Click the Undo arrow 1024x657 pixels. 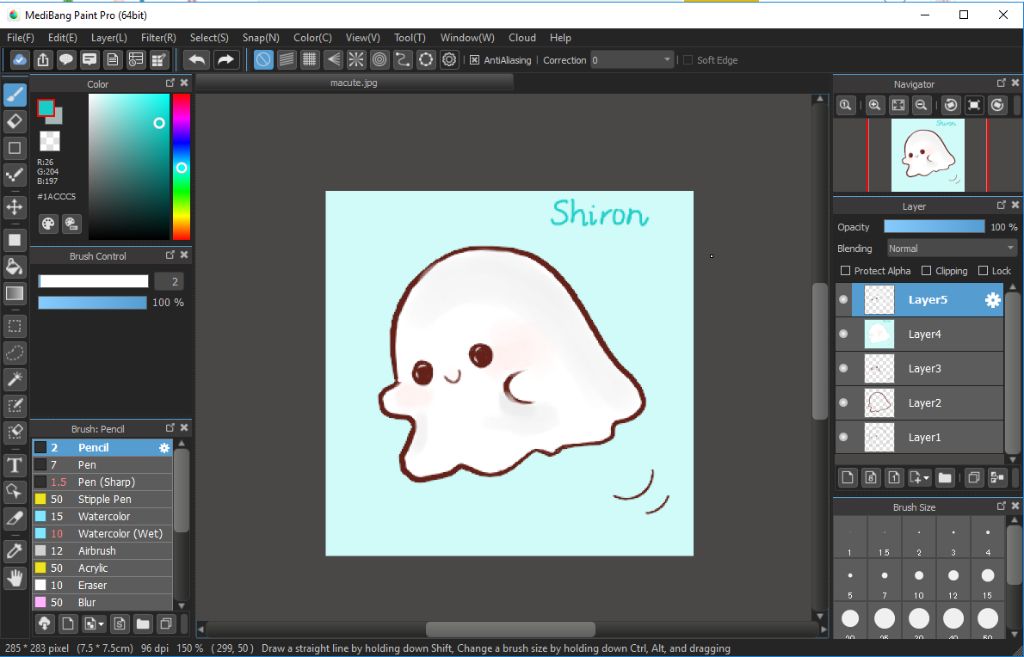click(196, 60)
